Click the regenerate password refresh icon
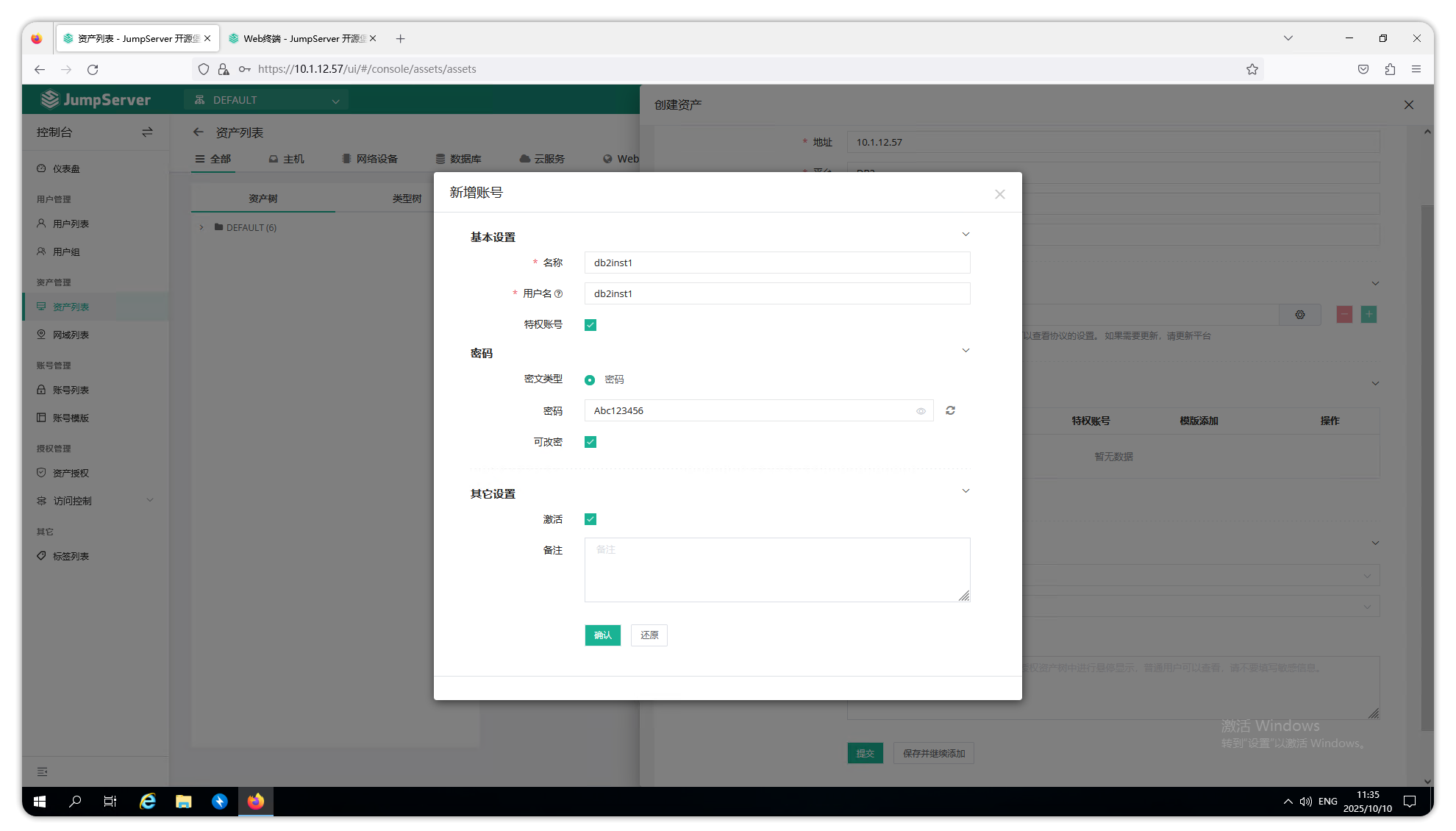The image size is (1456, 831). click(950, 410)
